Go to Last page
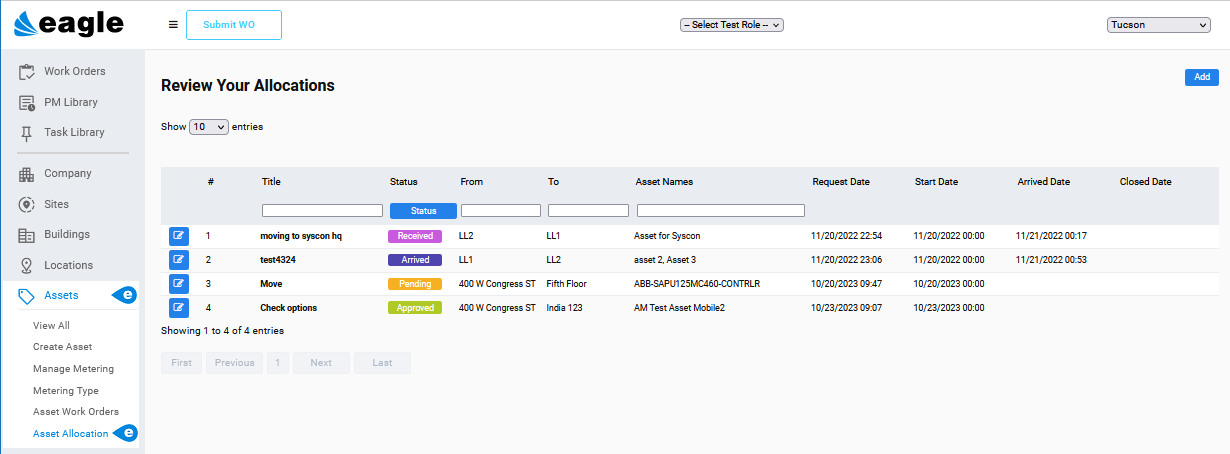 point(382,363)
